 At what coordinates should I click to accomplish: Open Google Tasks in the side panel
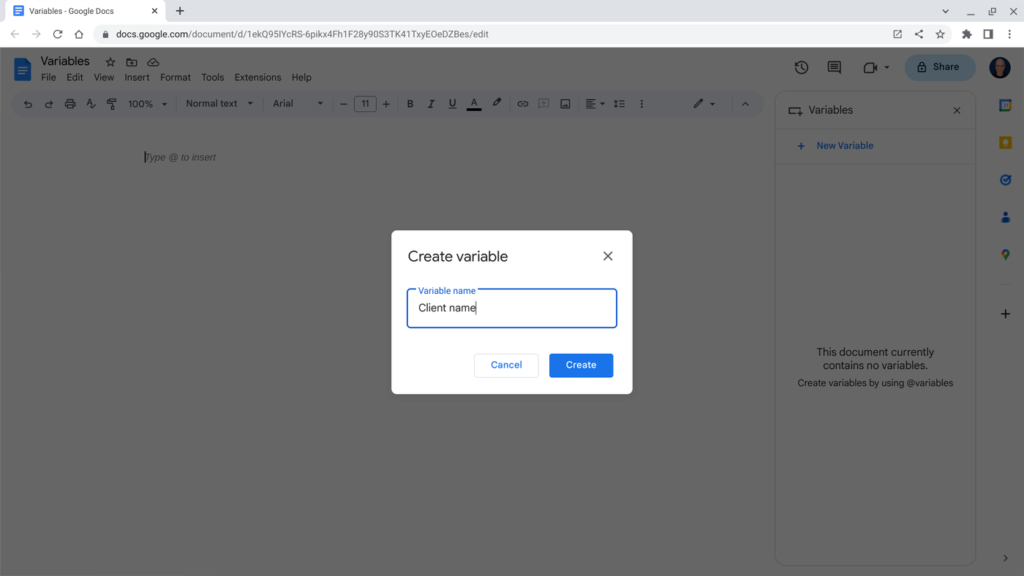(1005, 180)
